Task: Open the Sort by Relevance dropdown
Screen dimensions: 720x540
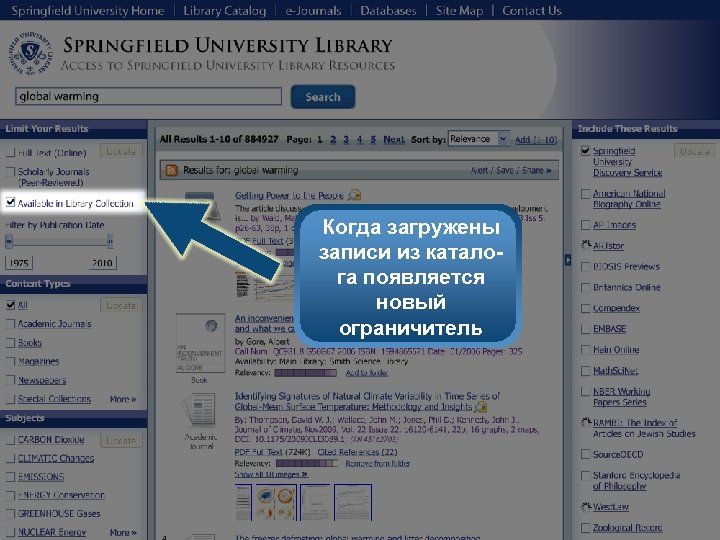Action: (478, 139)
